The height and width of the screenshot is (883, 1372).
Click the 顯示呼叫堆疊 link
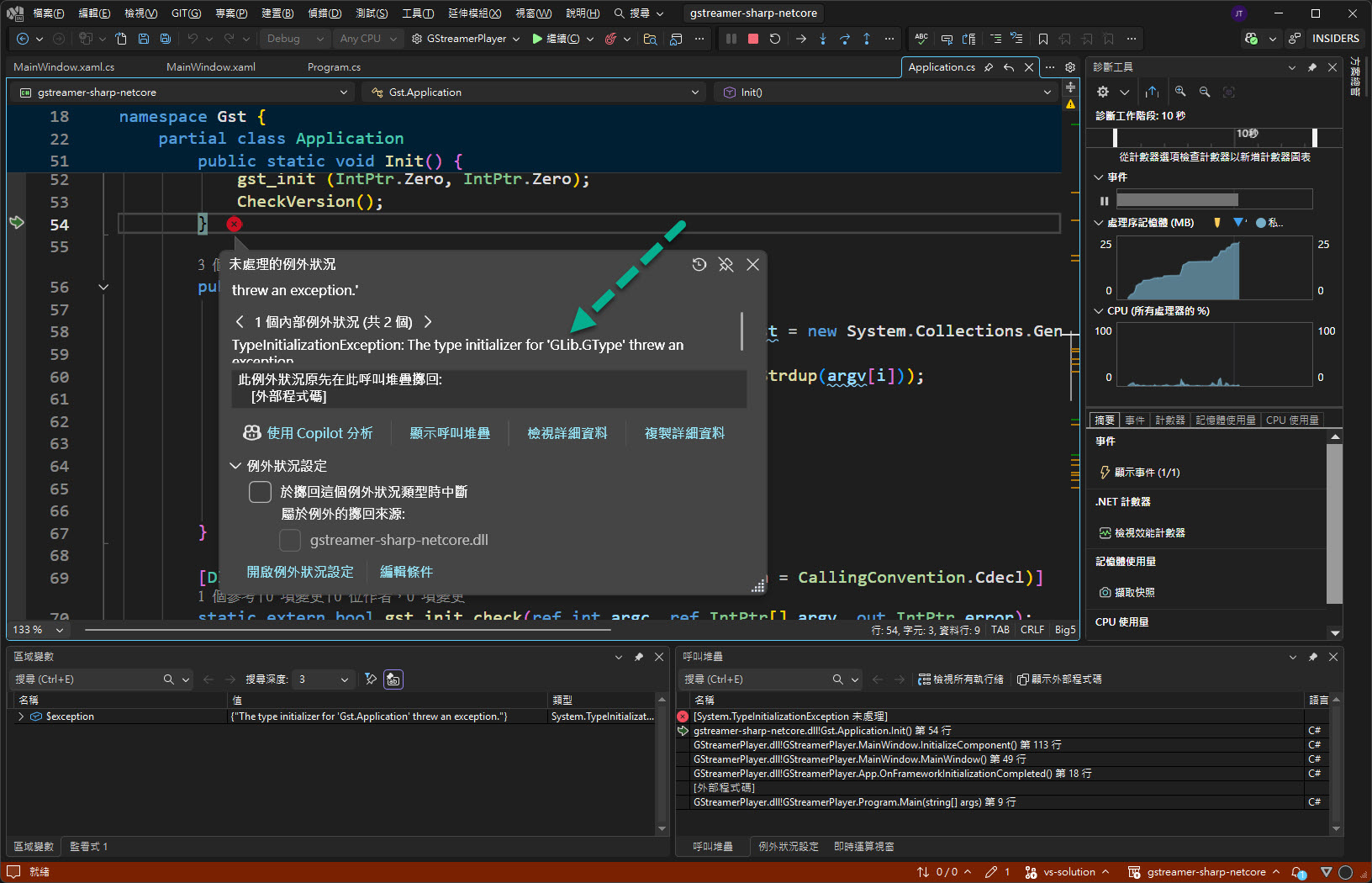450,433
